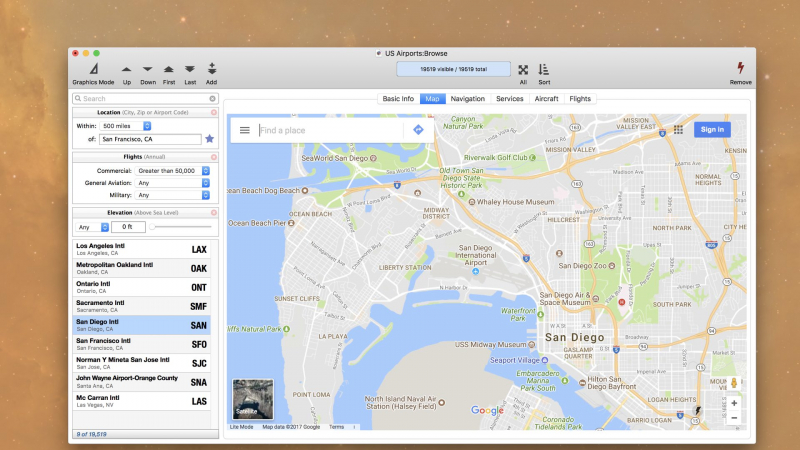Open the Flights tab
Image resolution: width=800 pixels, height=450 pixels.
(x=580, y=98)
